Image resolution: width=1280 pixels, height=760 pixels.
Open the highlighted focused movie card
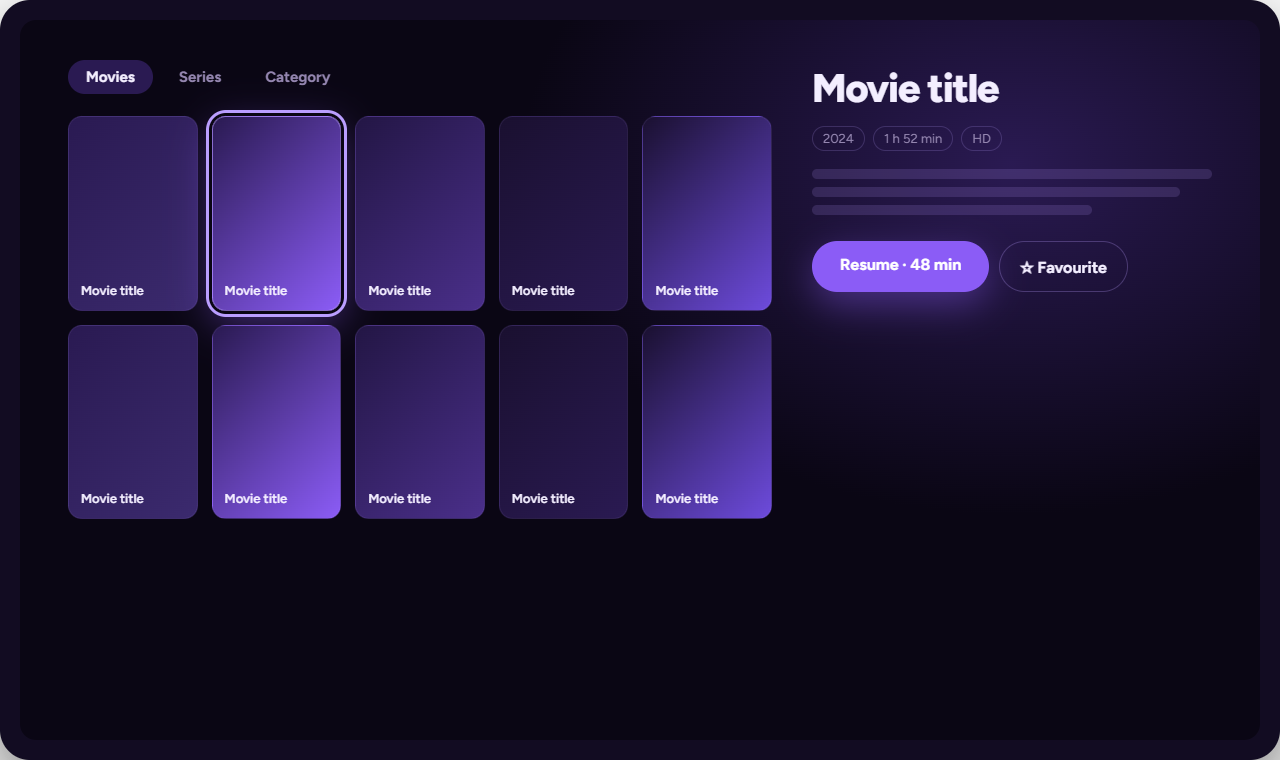pos(276,213)
